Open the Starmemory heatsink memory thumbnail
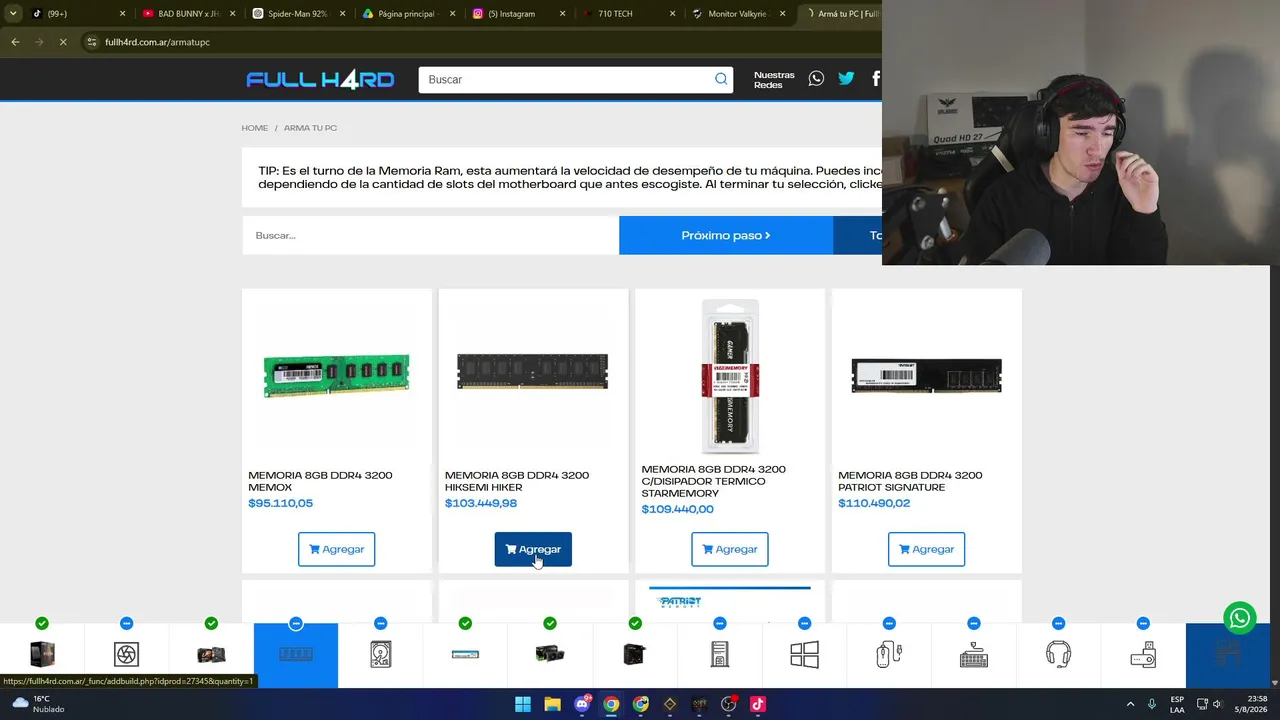 coord(730,376)
